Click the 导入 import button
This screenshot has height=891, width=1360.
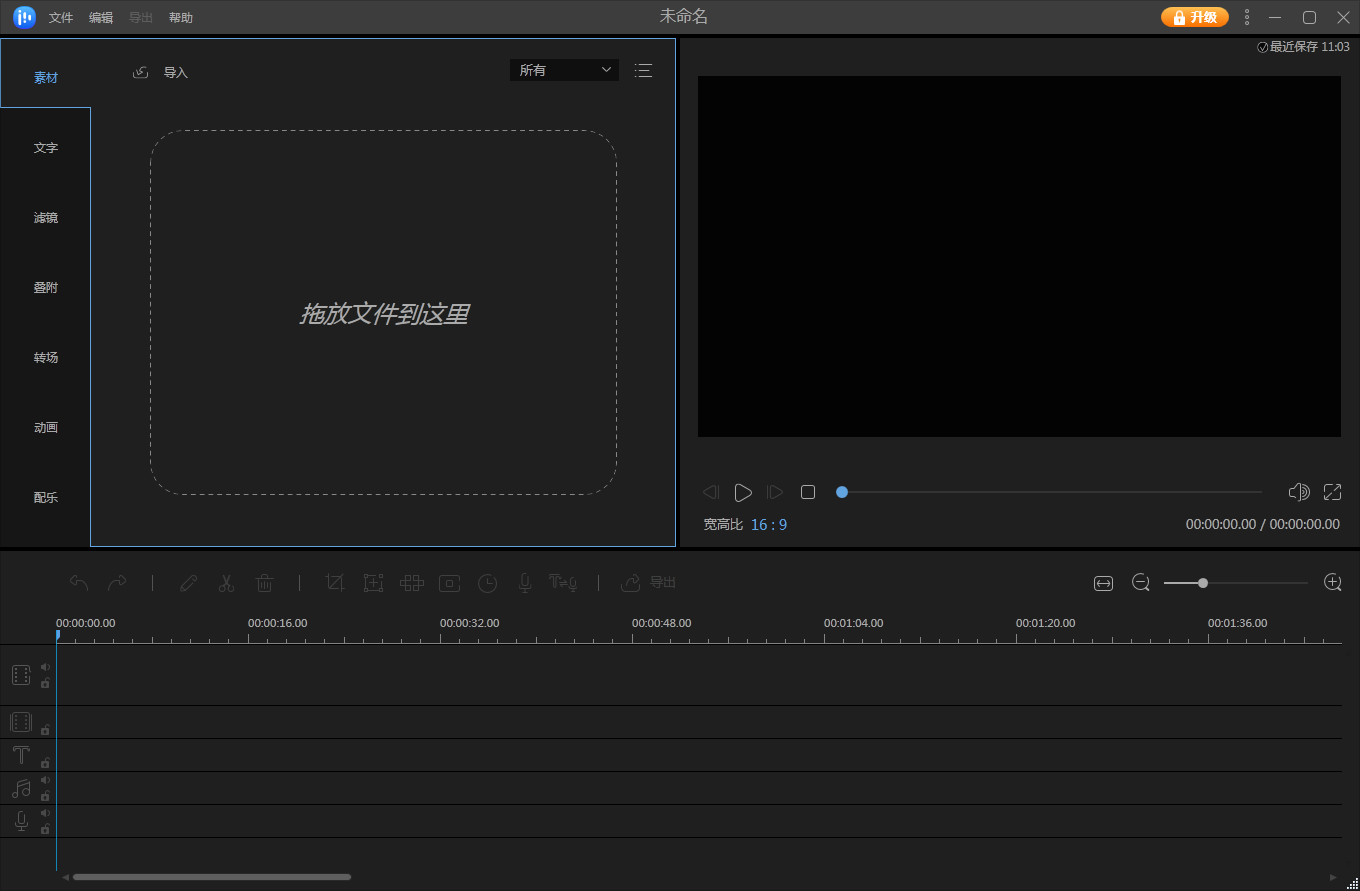(x=161, y=72)
